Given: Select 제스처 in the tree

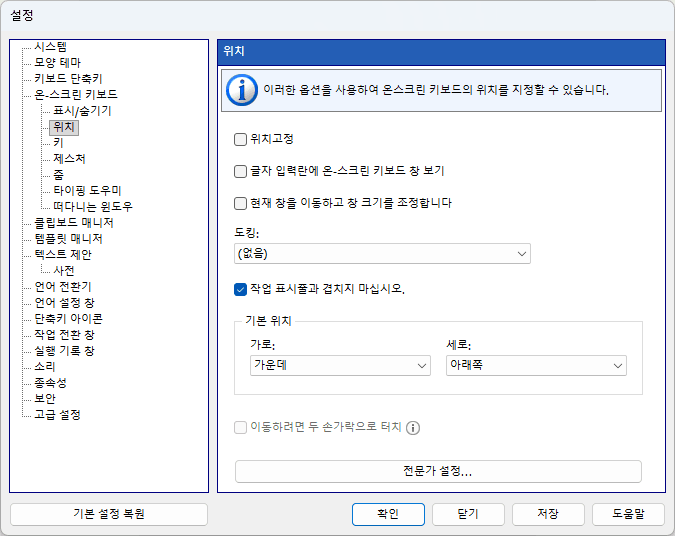Looking at the screenshot, I should pyautogui.click(x=69, y=158).
